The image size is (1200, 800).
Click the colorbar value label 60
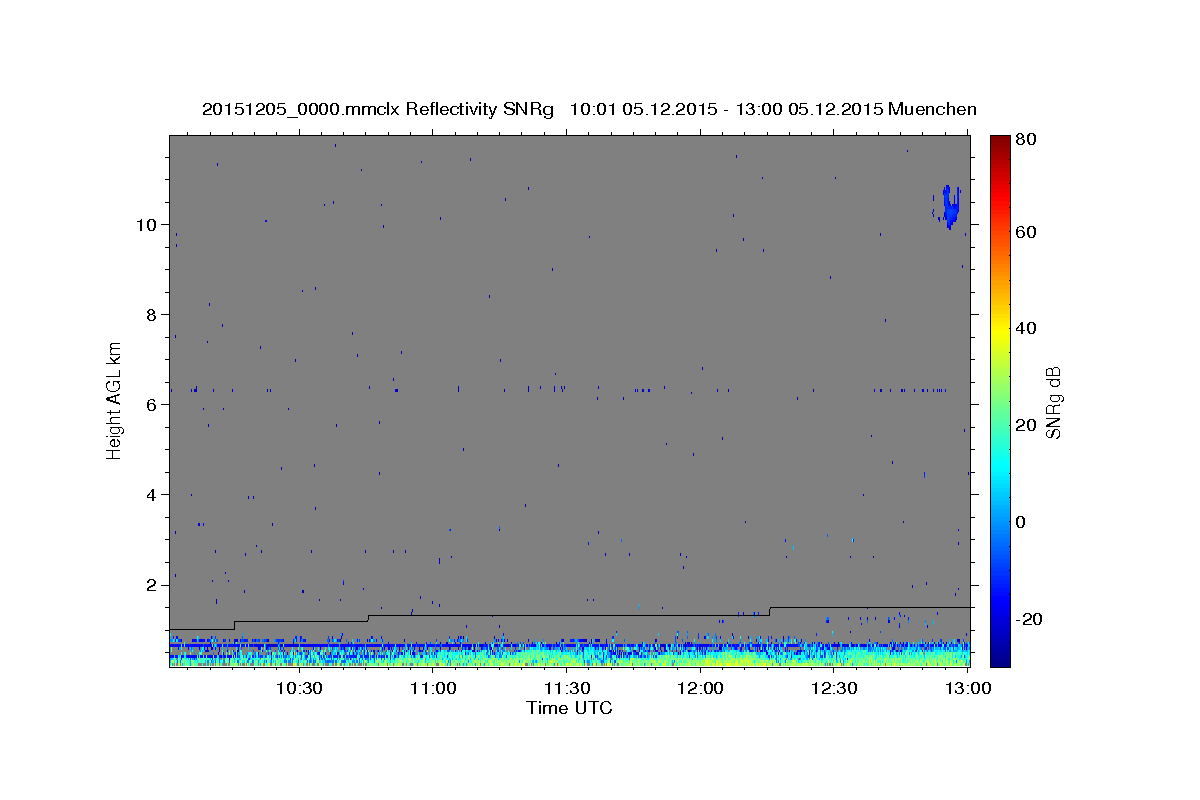[1025, 232]
